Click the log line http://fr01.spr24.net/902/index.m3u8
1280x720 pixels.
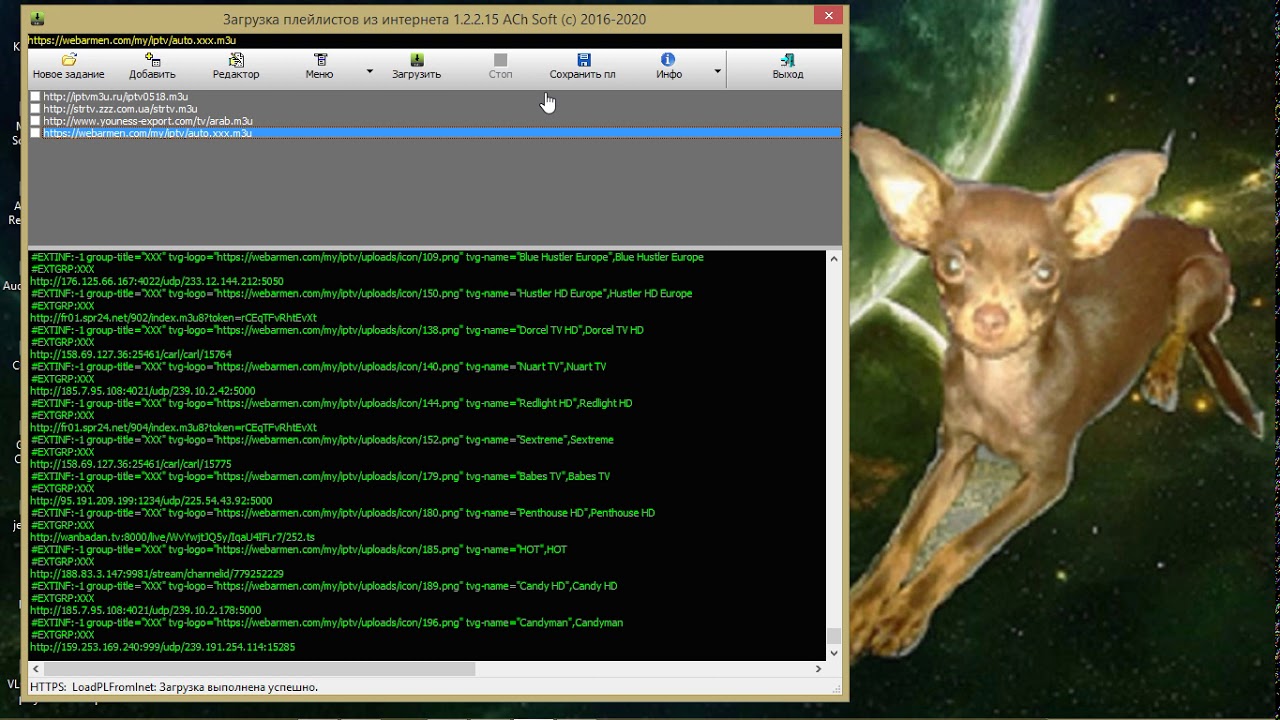click(x=173, y=318)
